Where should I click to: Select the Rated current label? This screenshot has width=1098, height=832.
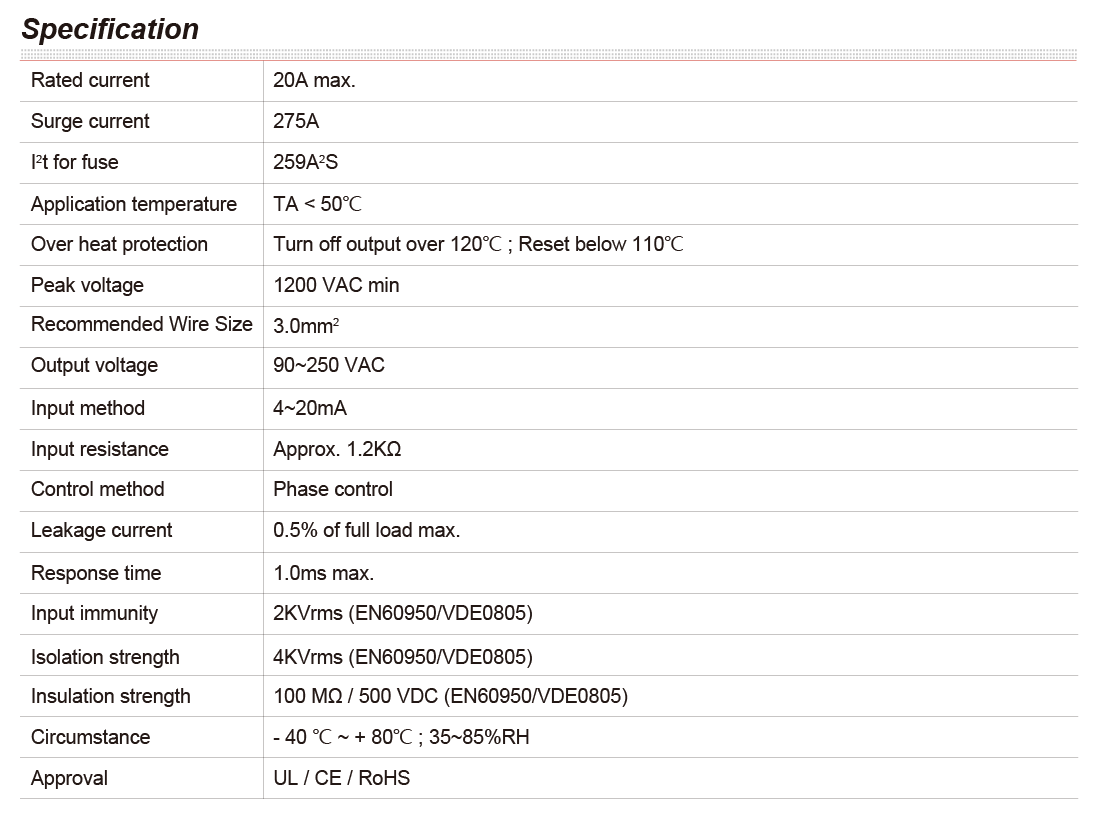pyautogui.click(x=90, y=80)
